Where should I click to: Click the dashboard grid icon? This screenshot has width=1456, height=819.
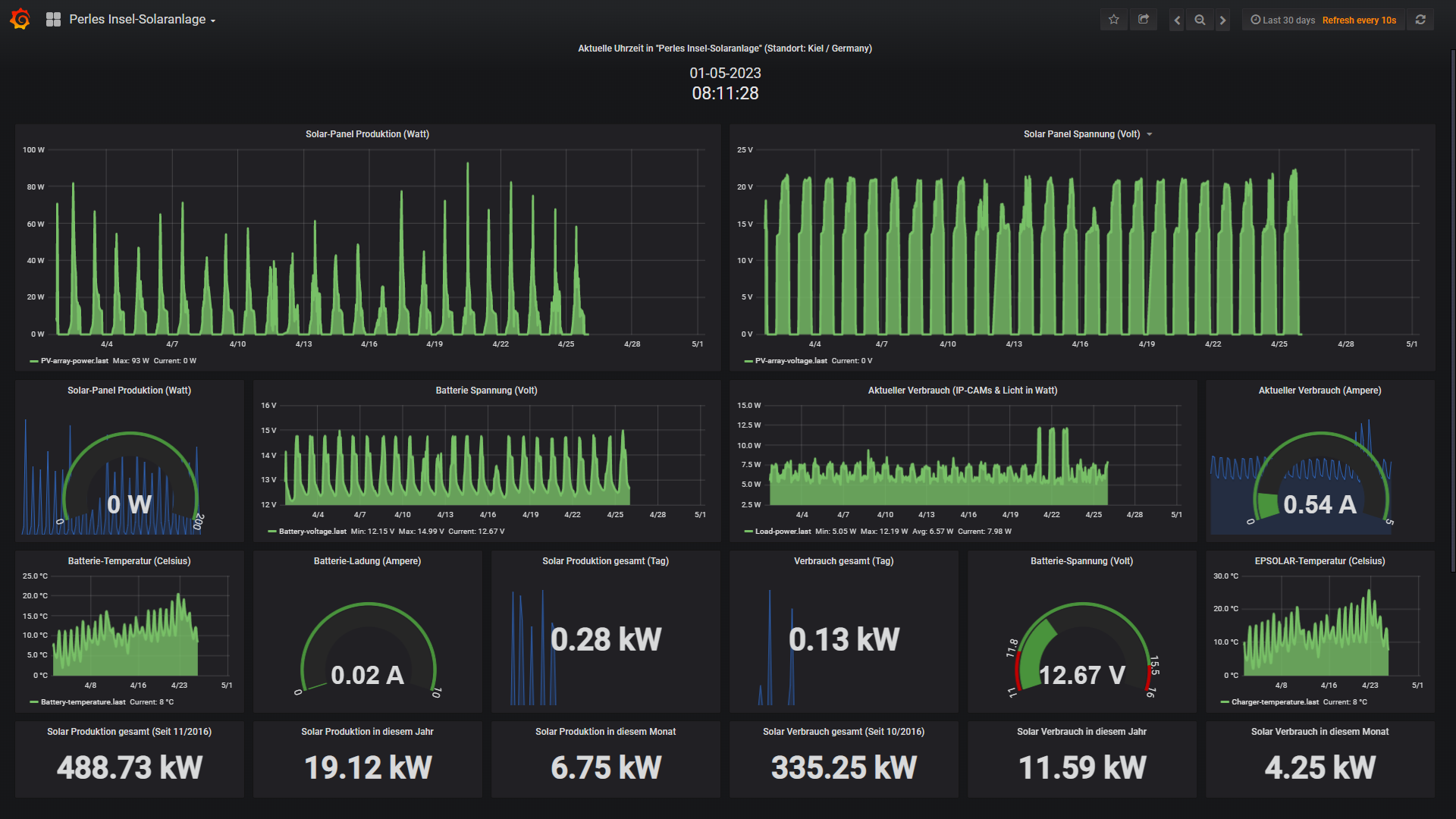coord(53,20)
